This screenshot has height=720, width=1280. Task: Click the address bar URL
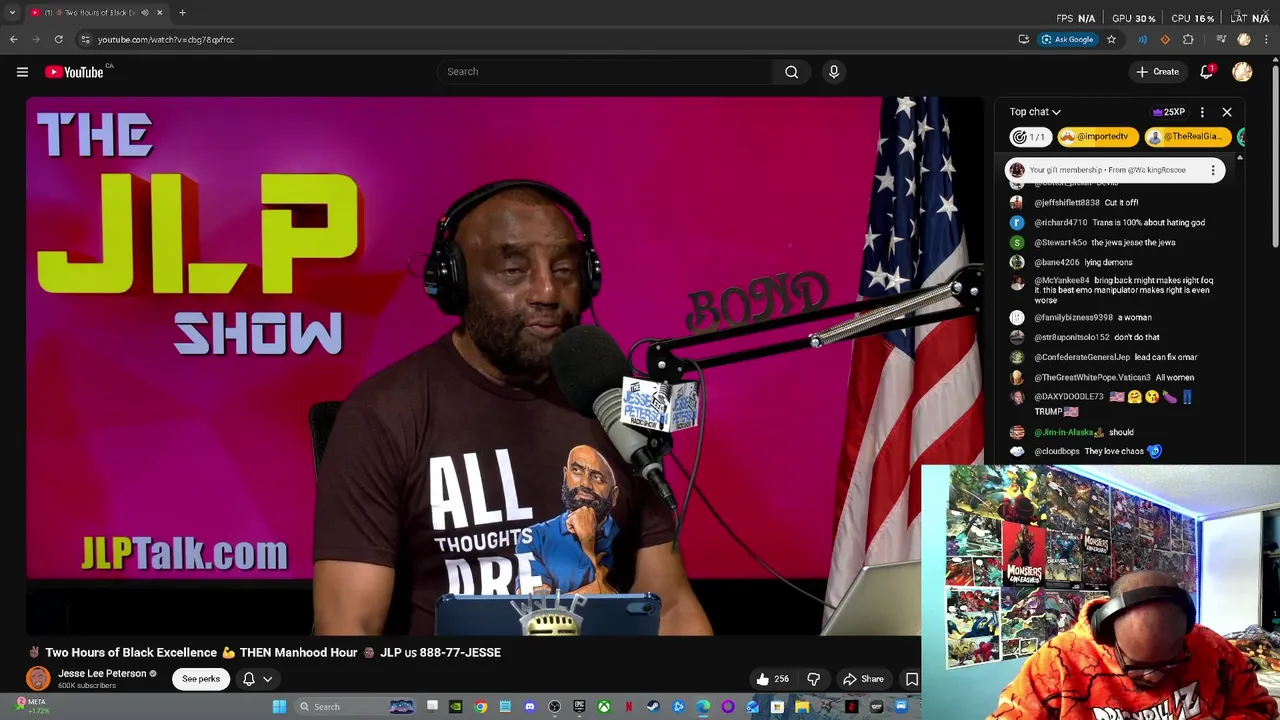click(x=166, y=39)
